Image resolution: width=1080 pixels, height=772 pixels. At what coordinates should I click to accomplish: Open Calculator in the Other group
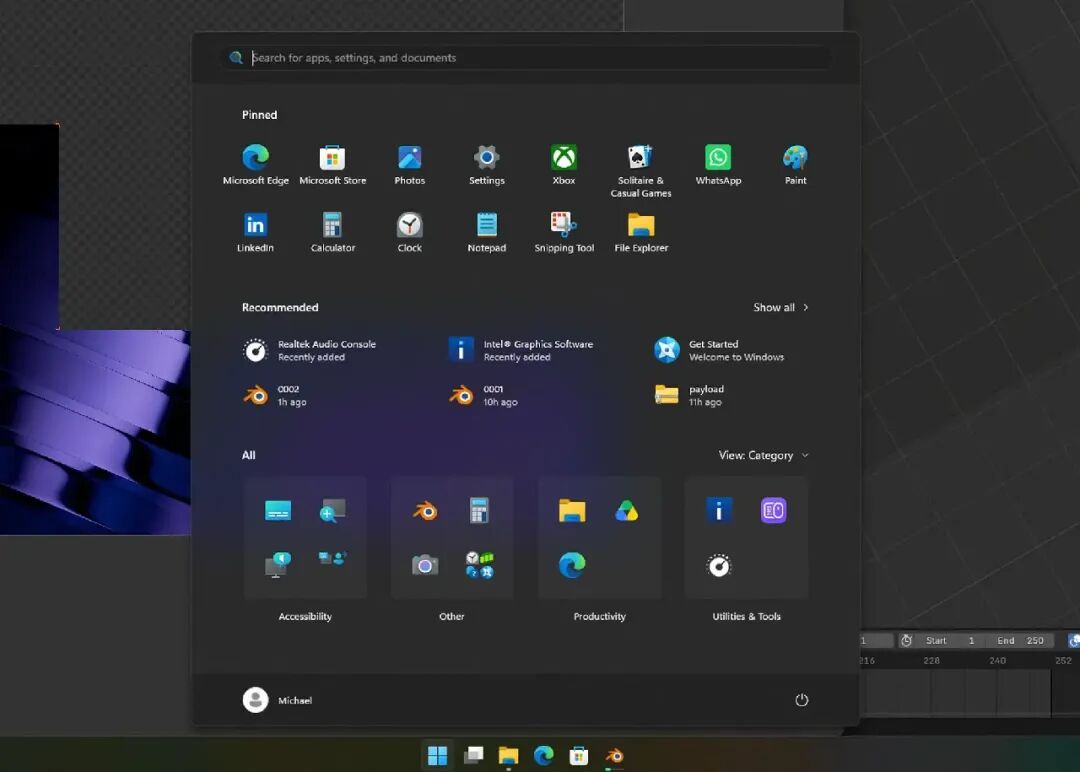pyautogui.click(x=479, y=510)
